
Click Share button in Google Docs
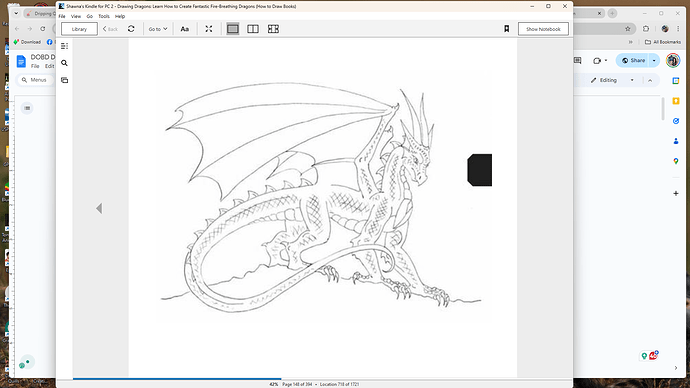(x=633, y=61)
